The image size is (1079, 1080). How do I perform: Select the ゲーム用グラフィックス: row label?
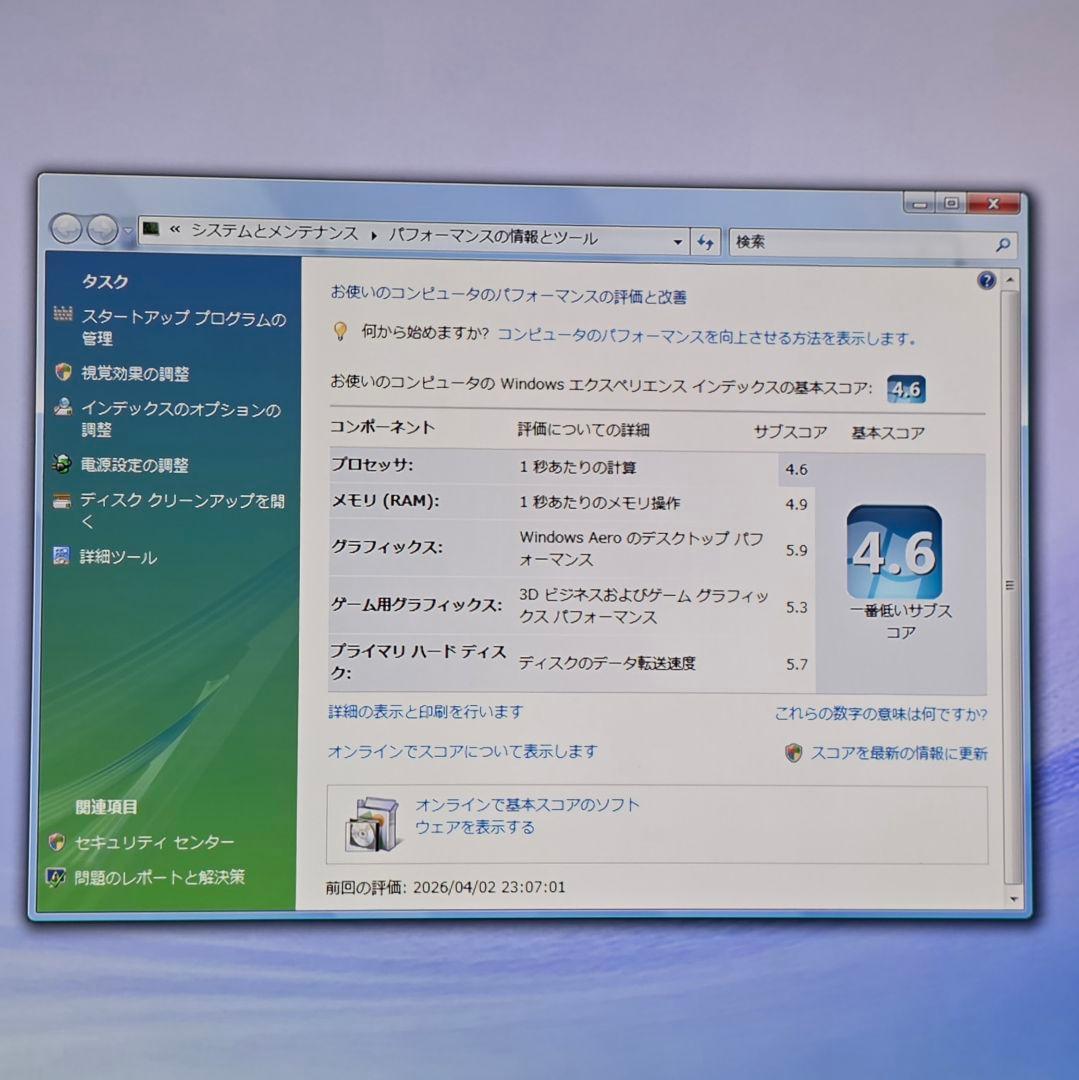click(x=417, y=604)
